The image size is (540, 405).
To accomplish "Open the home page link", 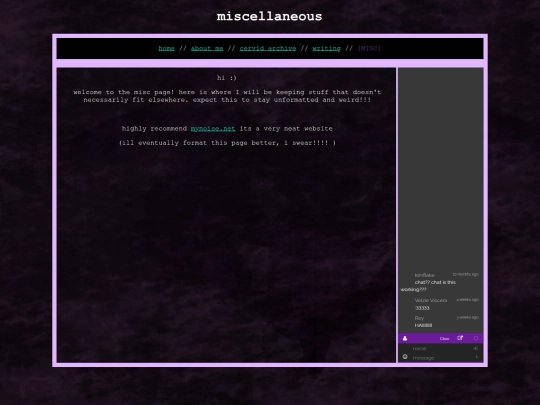I will click(x=166, y=49).
